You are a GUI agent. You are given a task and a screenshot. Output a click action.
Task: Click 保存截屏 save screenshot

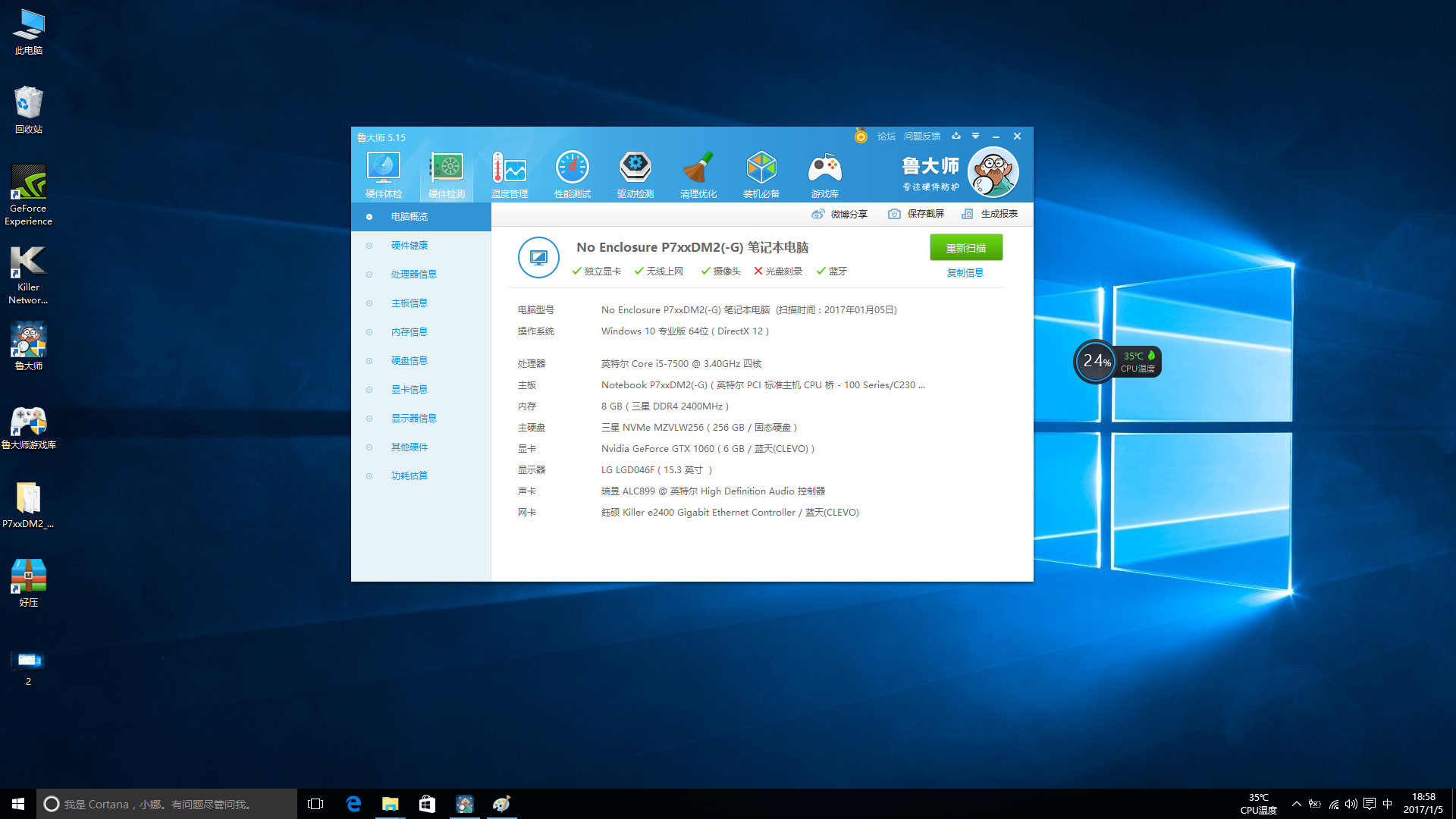(x=916, y=214)
